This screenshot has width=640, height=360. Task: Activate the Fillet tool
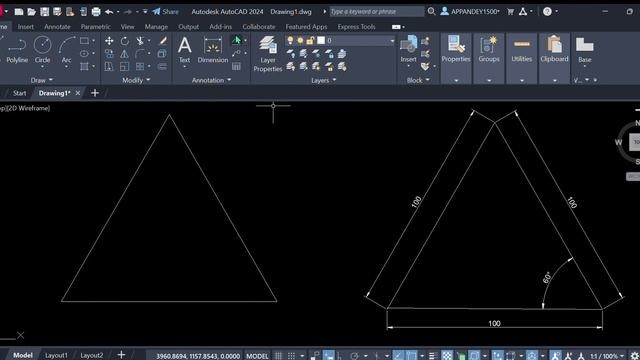[140, 53]
